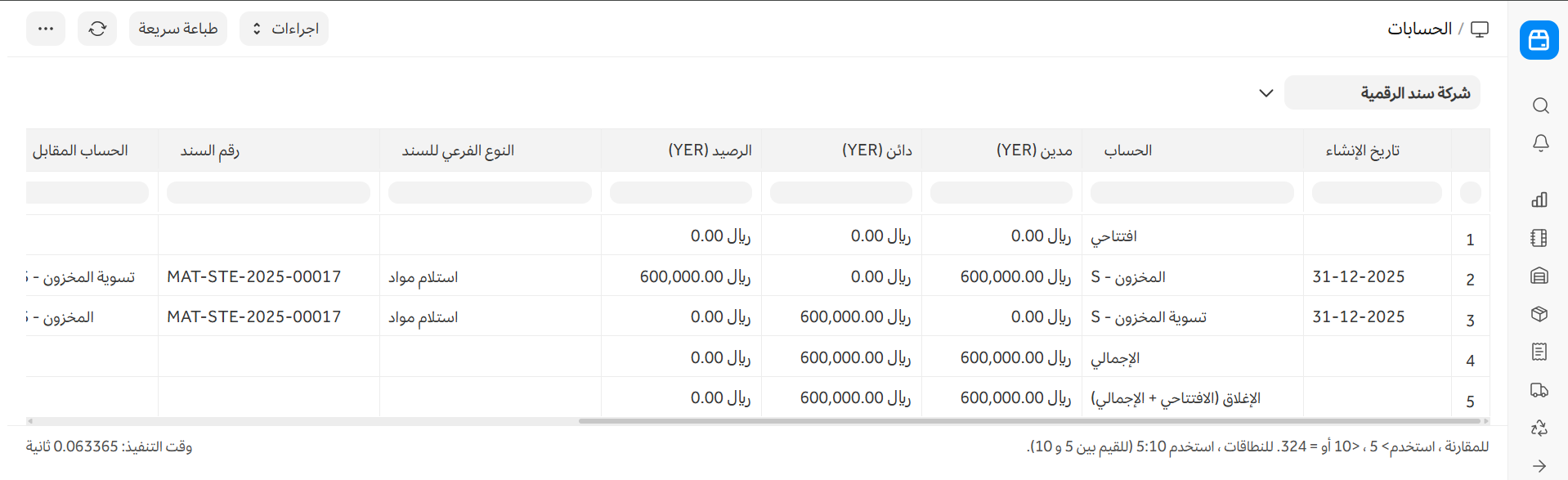The image size is (1568, 480).
Task: Click the الحسابات breadcrumb item
Action: (1419, 29)
